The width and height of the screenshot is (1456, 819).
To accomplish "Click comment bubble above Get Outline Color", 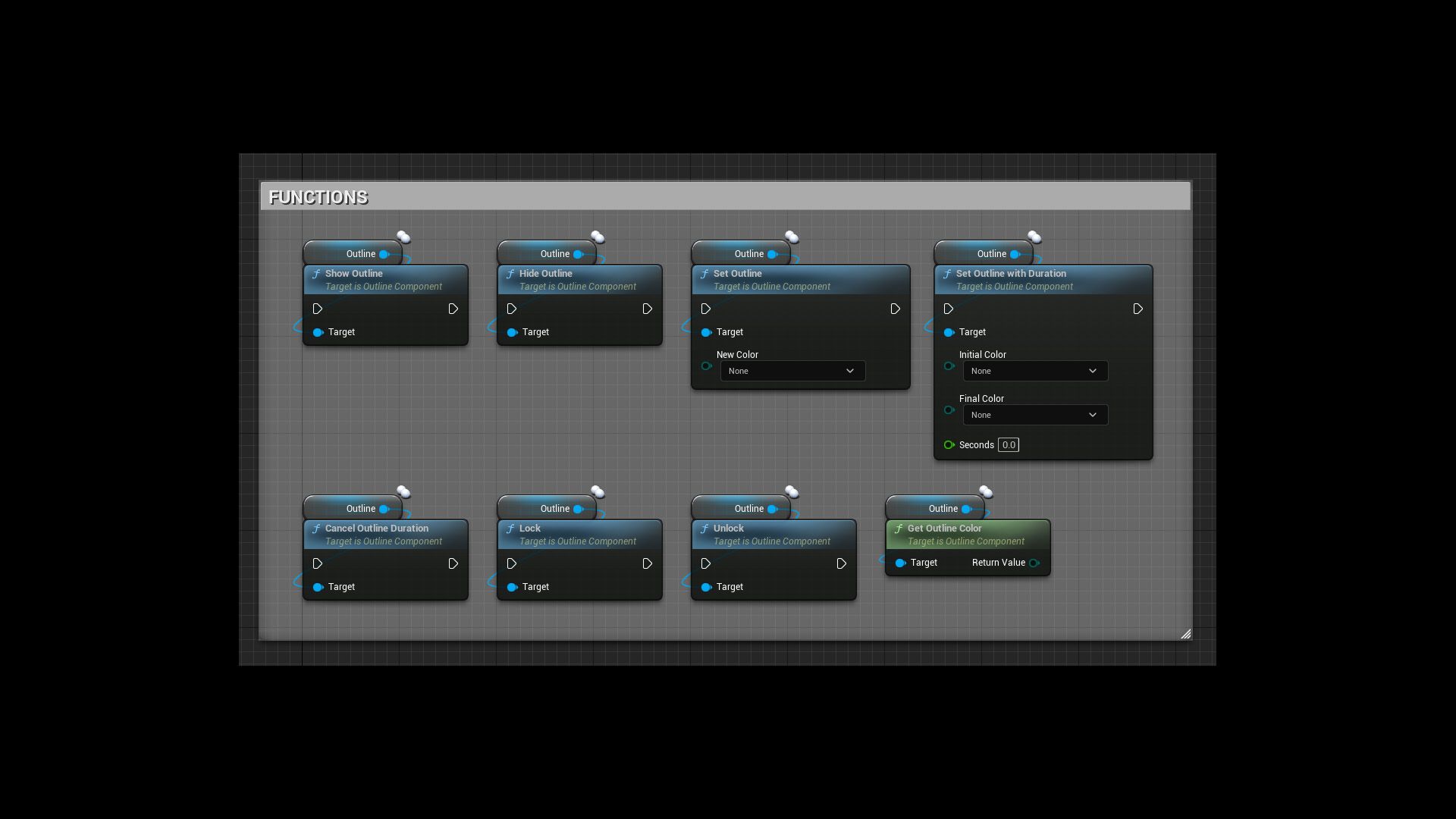I will click(986, 492).
